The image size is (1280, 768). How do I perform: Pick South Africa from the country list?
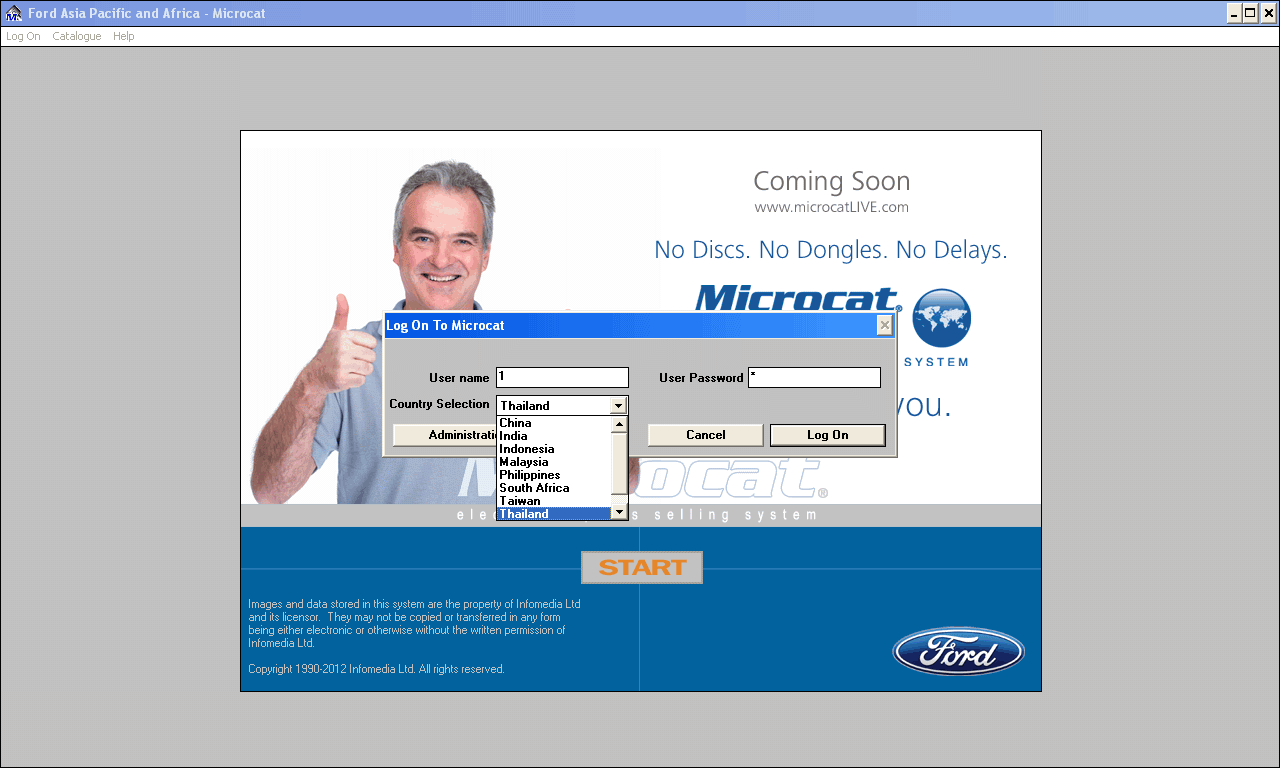click(534, 488)
